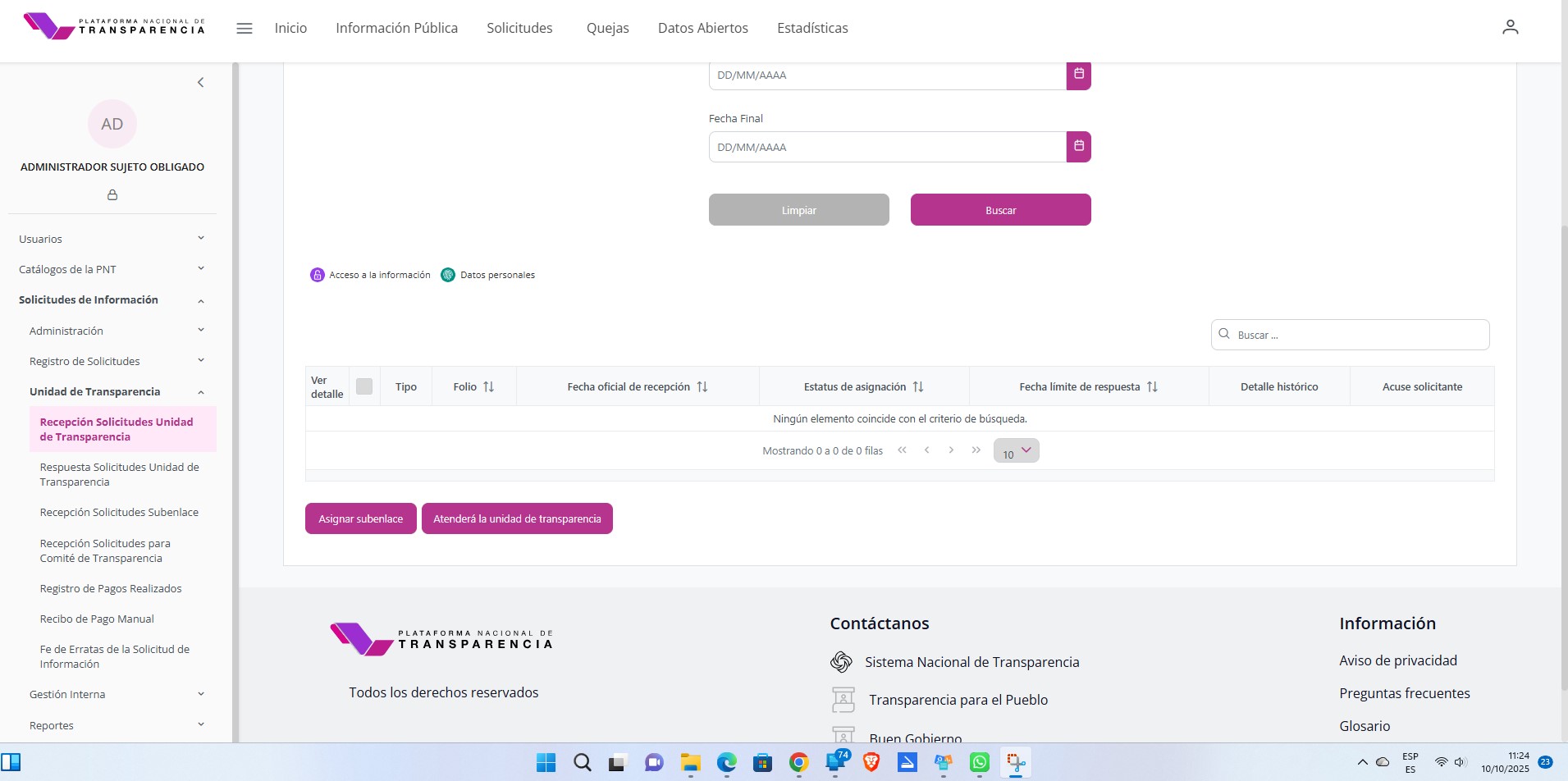Go to Estadísticas in the navigation bar
Viewport: 1568px width, 781px height.
click(811, 28)
